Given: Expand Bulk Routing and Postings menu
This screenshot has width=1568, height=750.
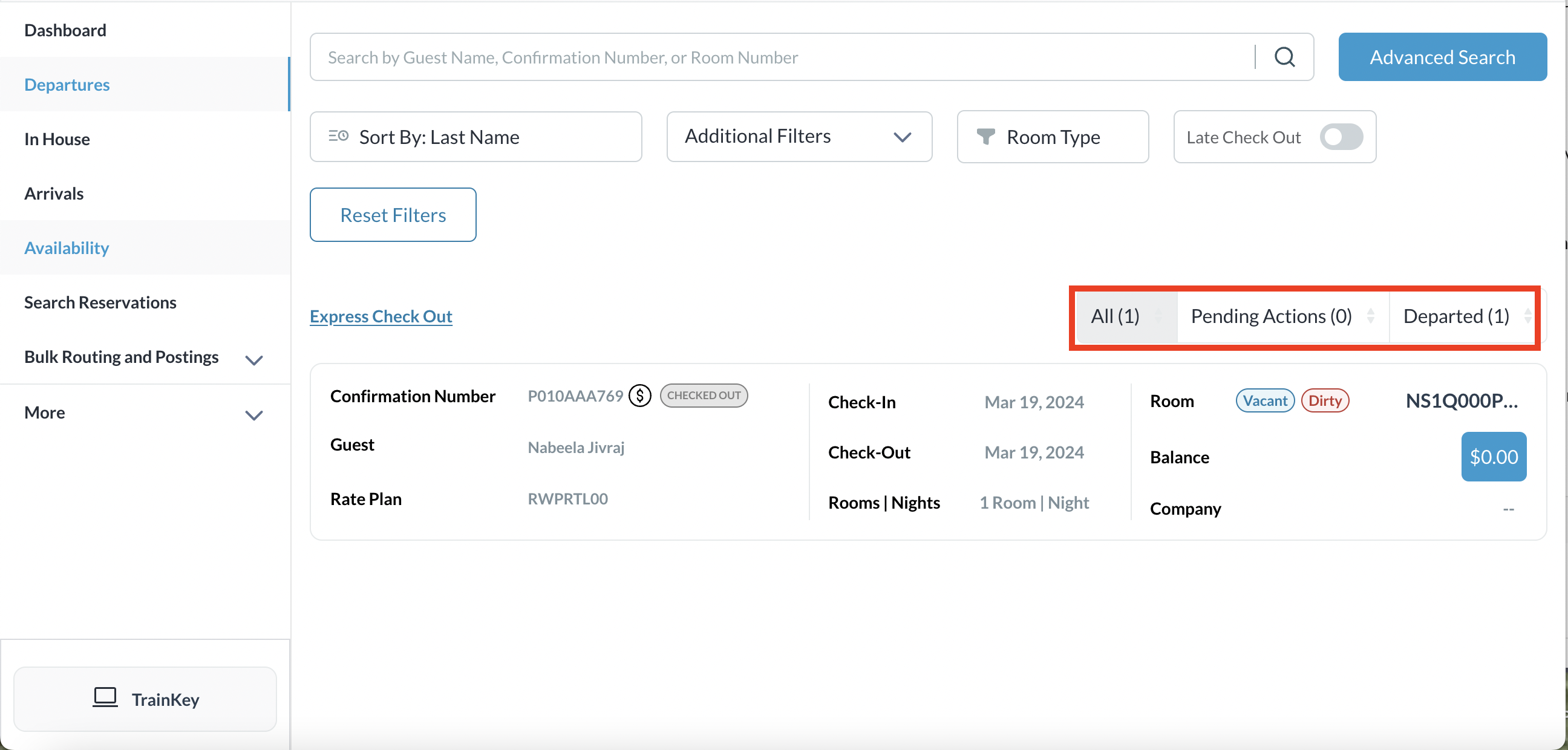Looking at the screenshot, I should 253,359.
